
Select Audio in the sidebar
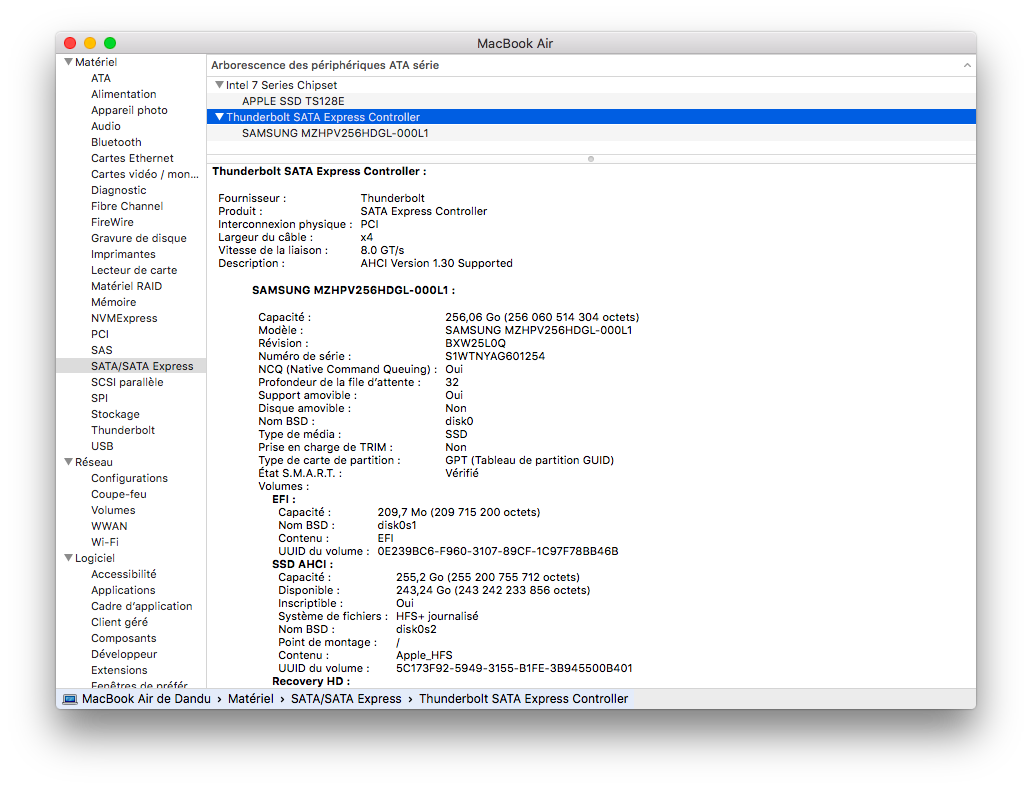coord(106,126)
